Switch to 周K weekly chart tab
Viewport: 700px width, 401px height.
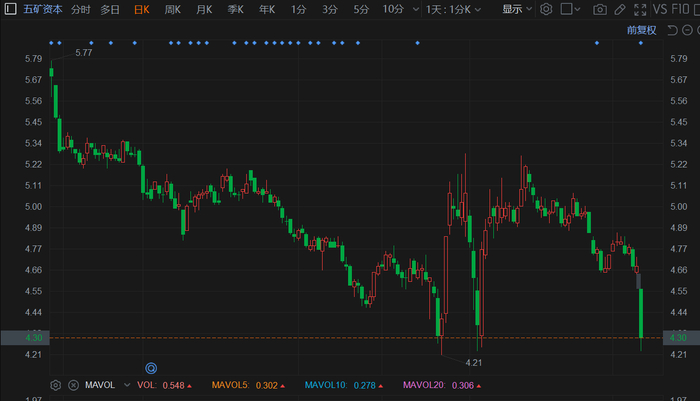tap(172, 9)
